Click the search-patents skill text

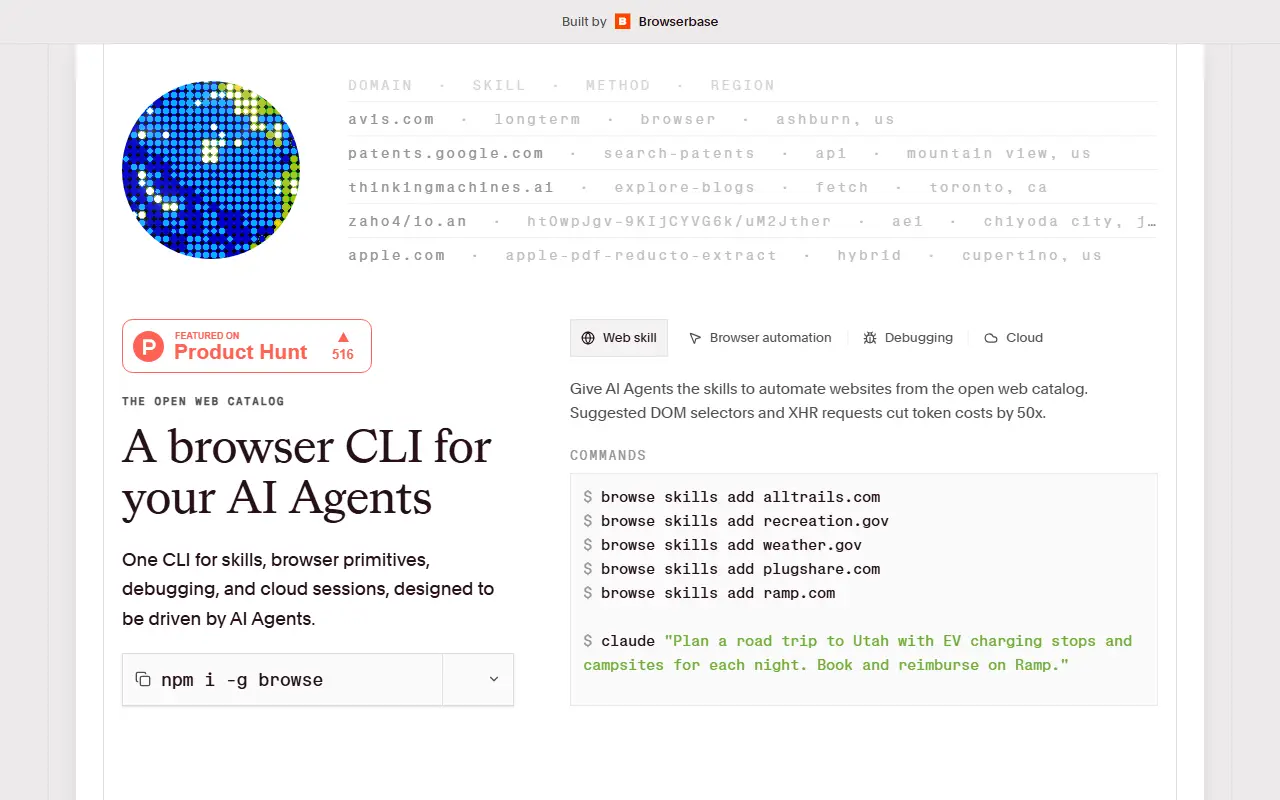[679, 153]
